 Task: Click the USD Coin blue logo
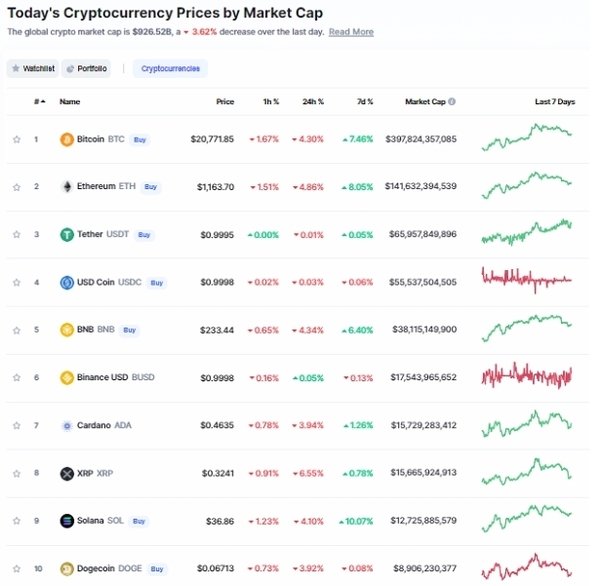[x=67, y=282]
